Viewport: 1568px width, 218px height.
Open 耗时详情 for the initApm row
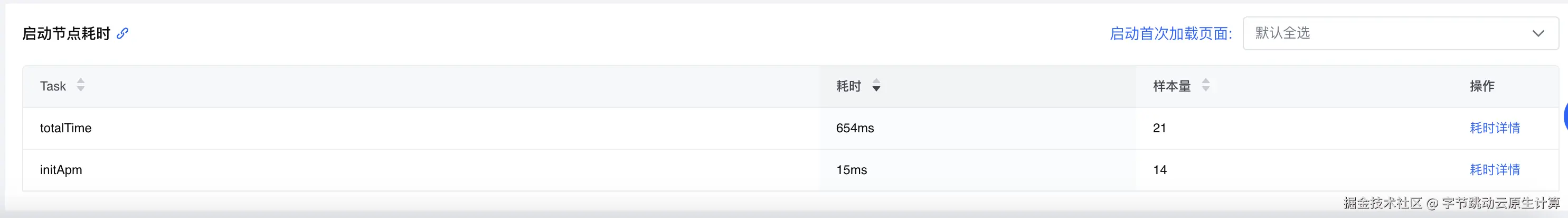(1494, 170)
